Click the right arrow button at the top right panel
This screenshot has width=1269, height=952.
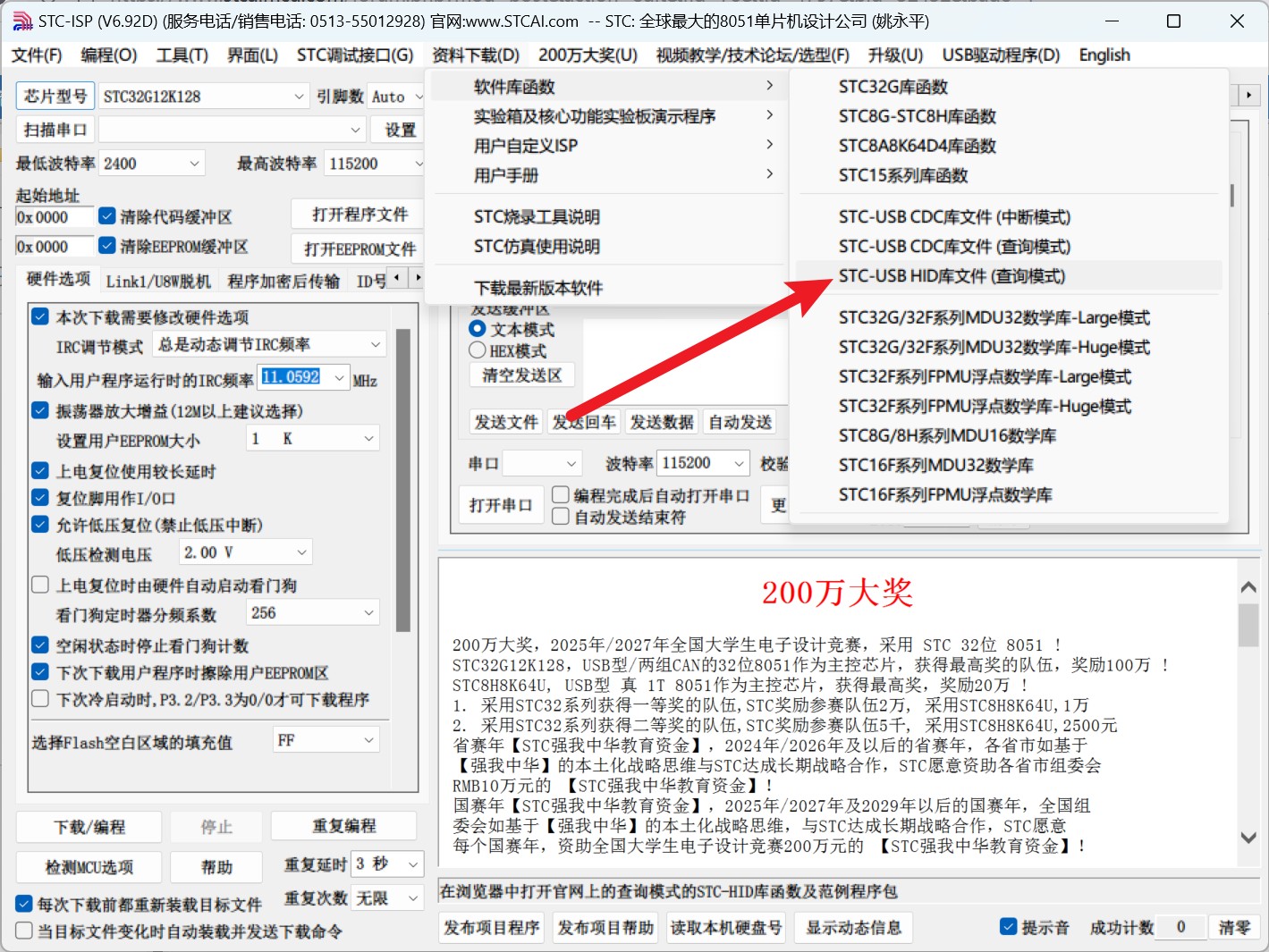coord(1248,95)
